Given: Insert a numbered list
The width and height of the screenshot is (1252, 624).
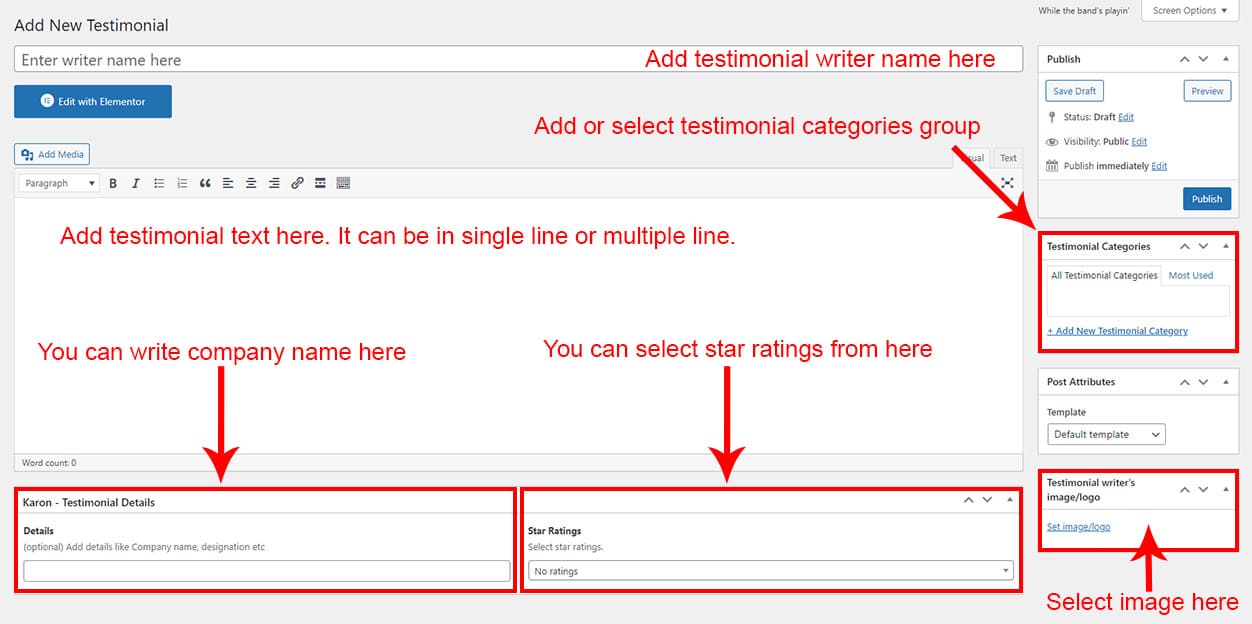Looking at the screenshot, I should click(182, 184).
